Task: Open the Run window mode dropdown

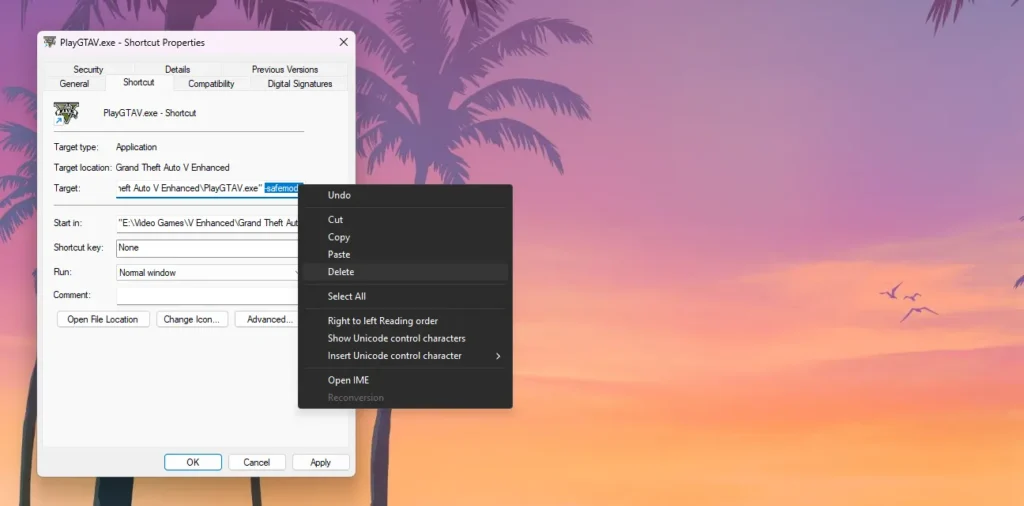Action: click(x=208, y=273)
